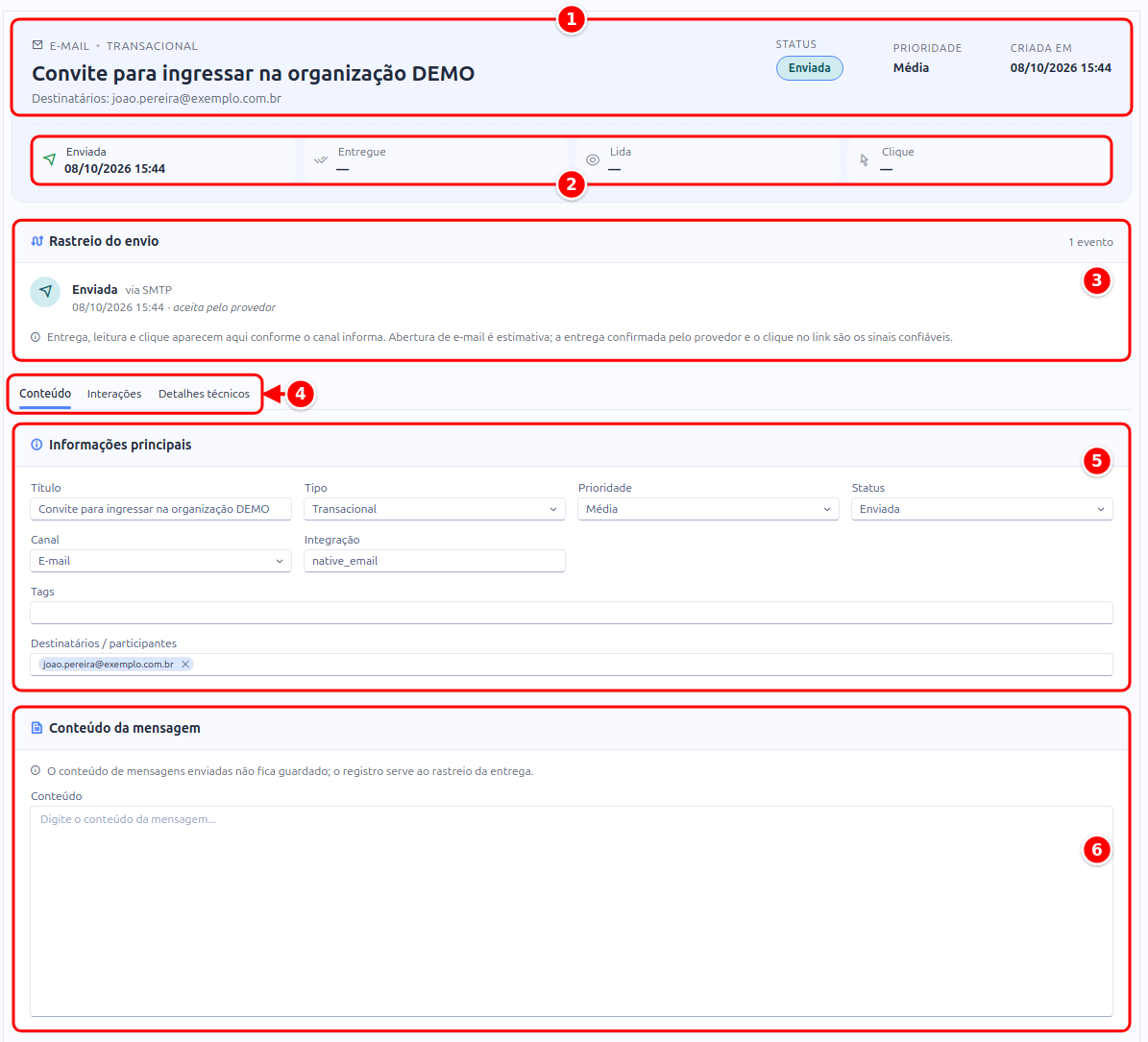This screenshot has height=1042, width=1148.
Task: Click into the Tags input field
Action: point(572,614)
